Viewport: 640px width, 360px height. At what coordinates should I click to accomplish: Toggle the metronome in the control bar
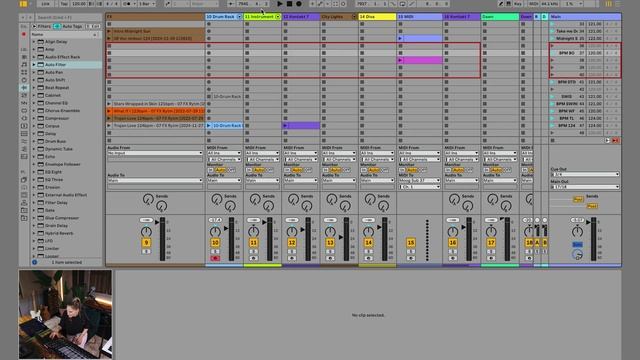click(x=127, y=4)
